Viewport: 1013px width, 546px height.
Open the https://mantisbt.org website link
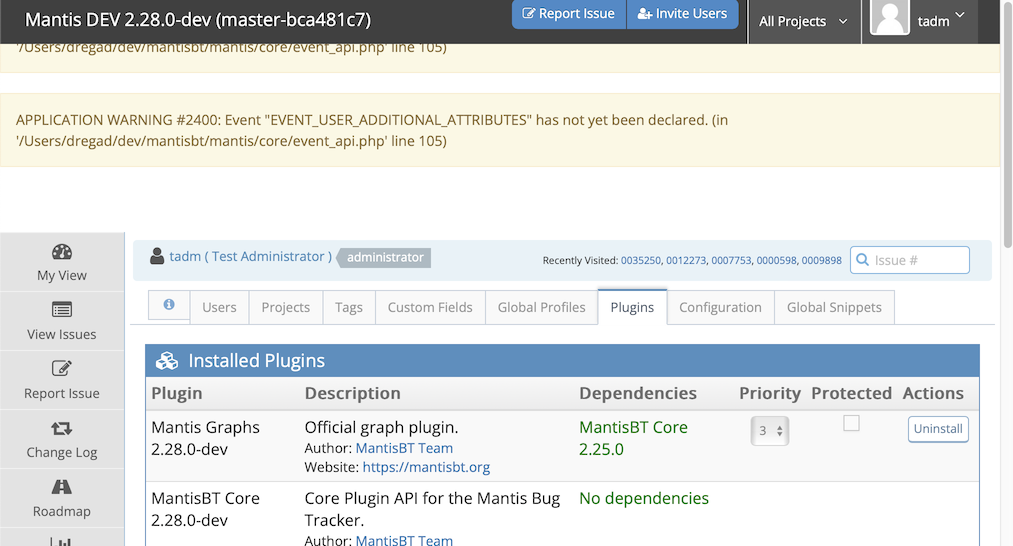[x=426, y=467]
